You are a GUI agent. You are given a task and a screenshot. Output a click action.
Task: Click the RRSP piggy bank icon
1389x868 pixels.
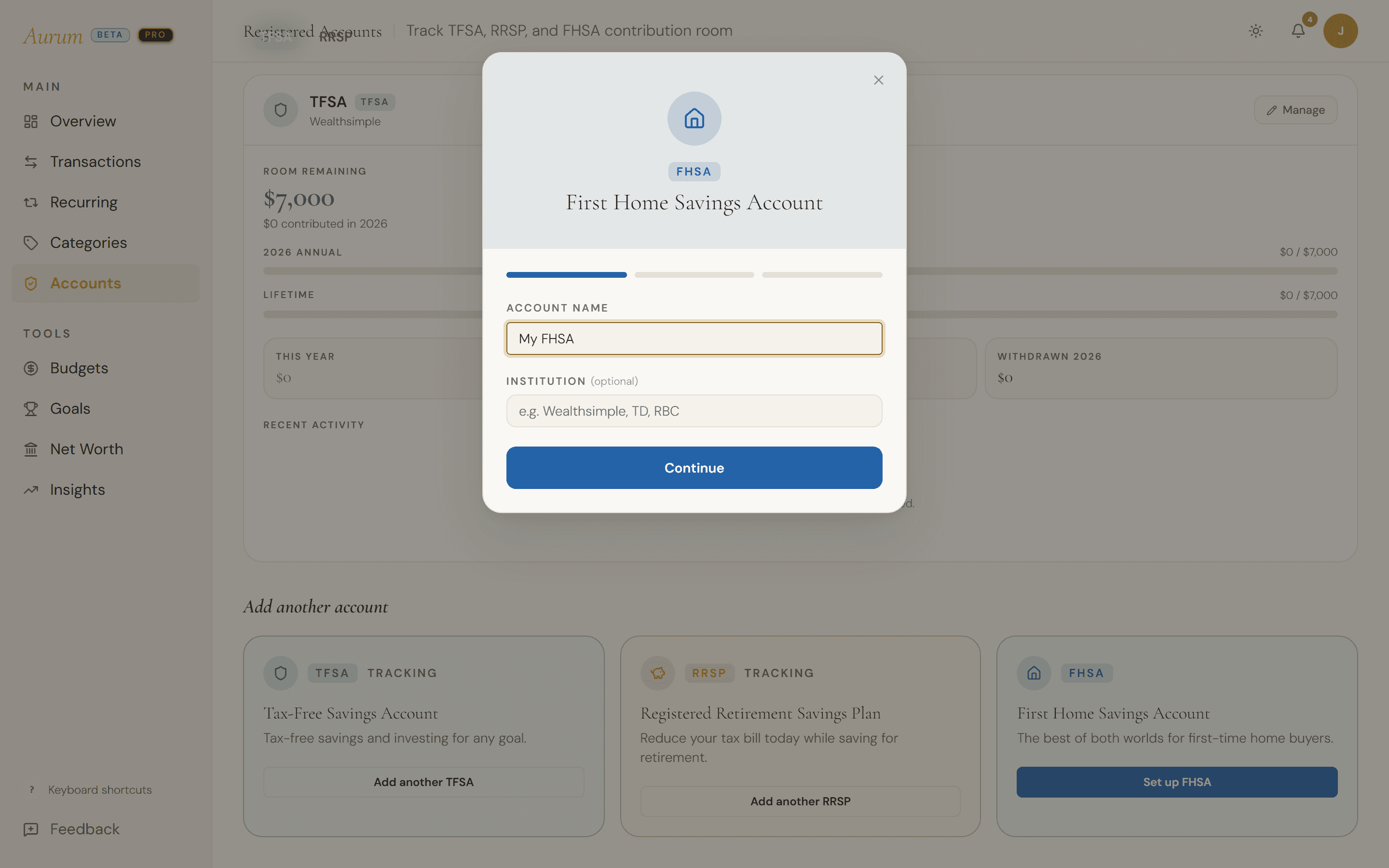click(658, 673)
